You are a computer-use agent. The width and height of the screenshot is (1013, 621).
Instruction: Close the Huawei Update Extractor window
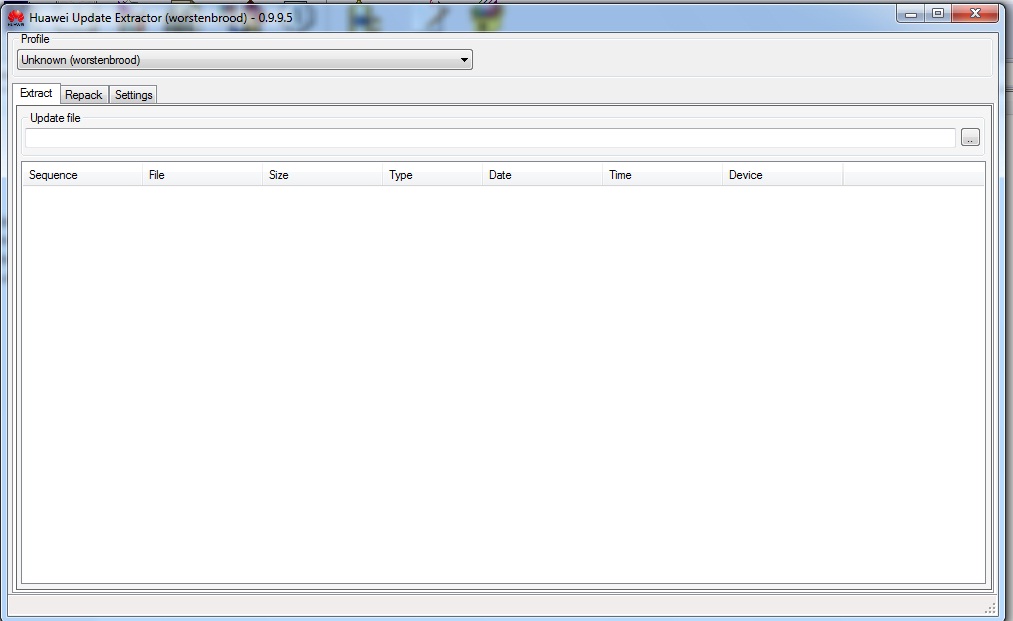tap(975, 14)
